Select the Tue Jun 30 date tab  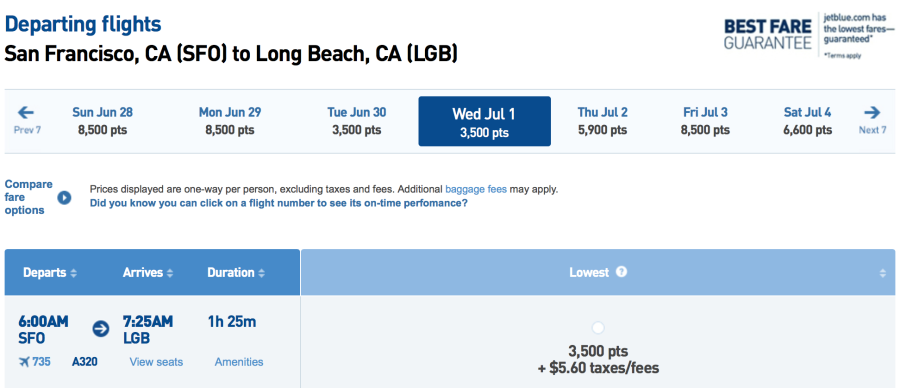click(356, 121)
